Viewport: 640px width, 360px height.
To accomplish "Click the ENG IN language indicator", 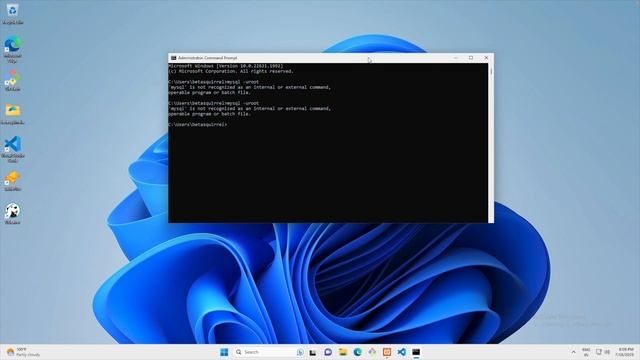I will coord(586,352).
